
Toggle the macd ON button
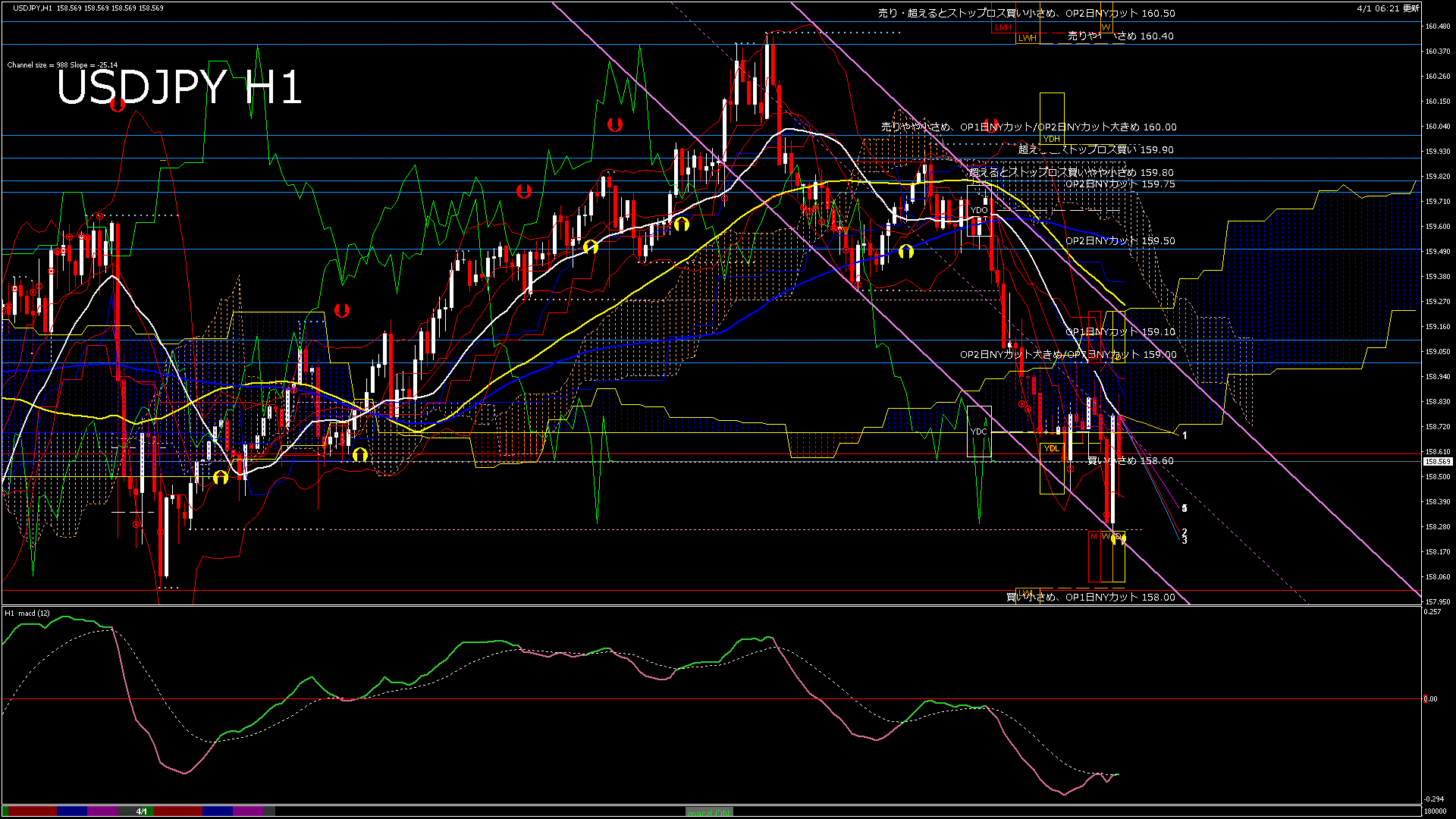(x=709, y=812)
